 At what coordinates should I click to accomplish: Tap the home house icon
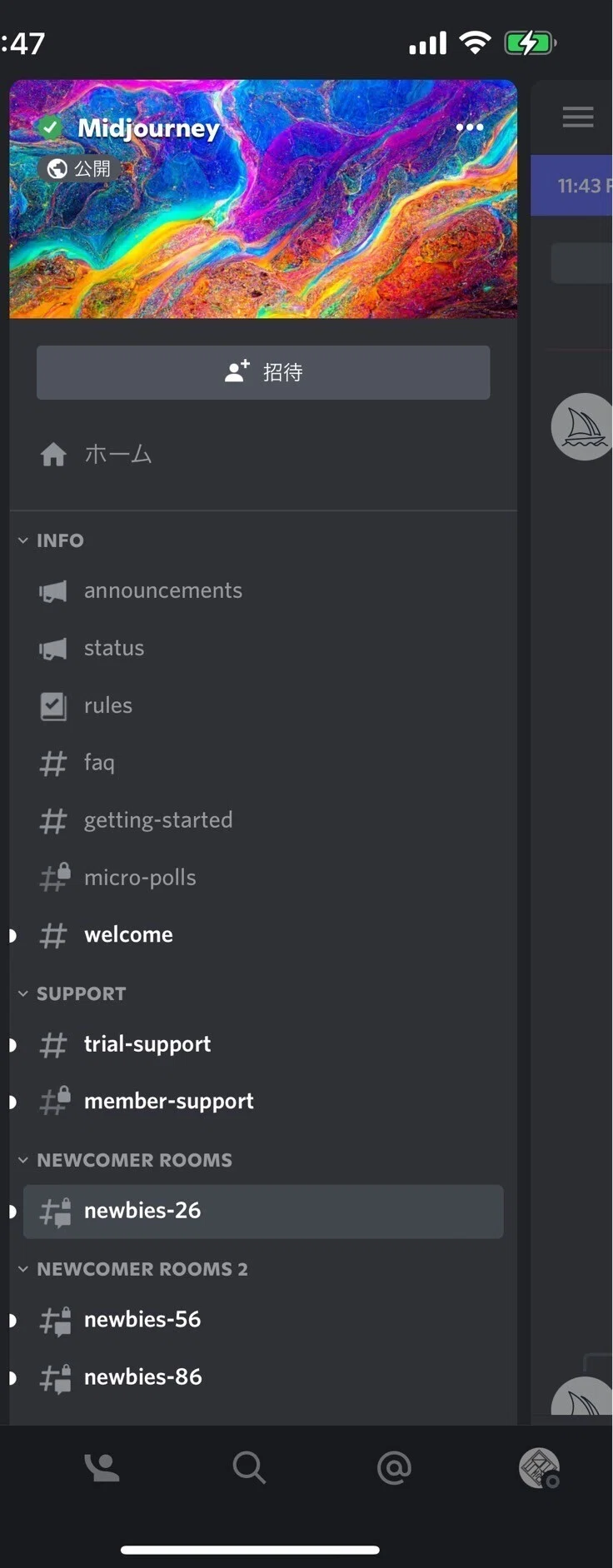(x=53, y=455)
